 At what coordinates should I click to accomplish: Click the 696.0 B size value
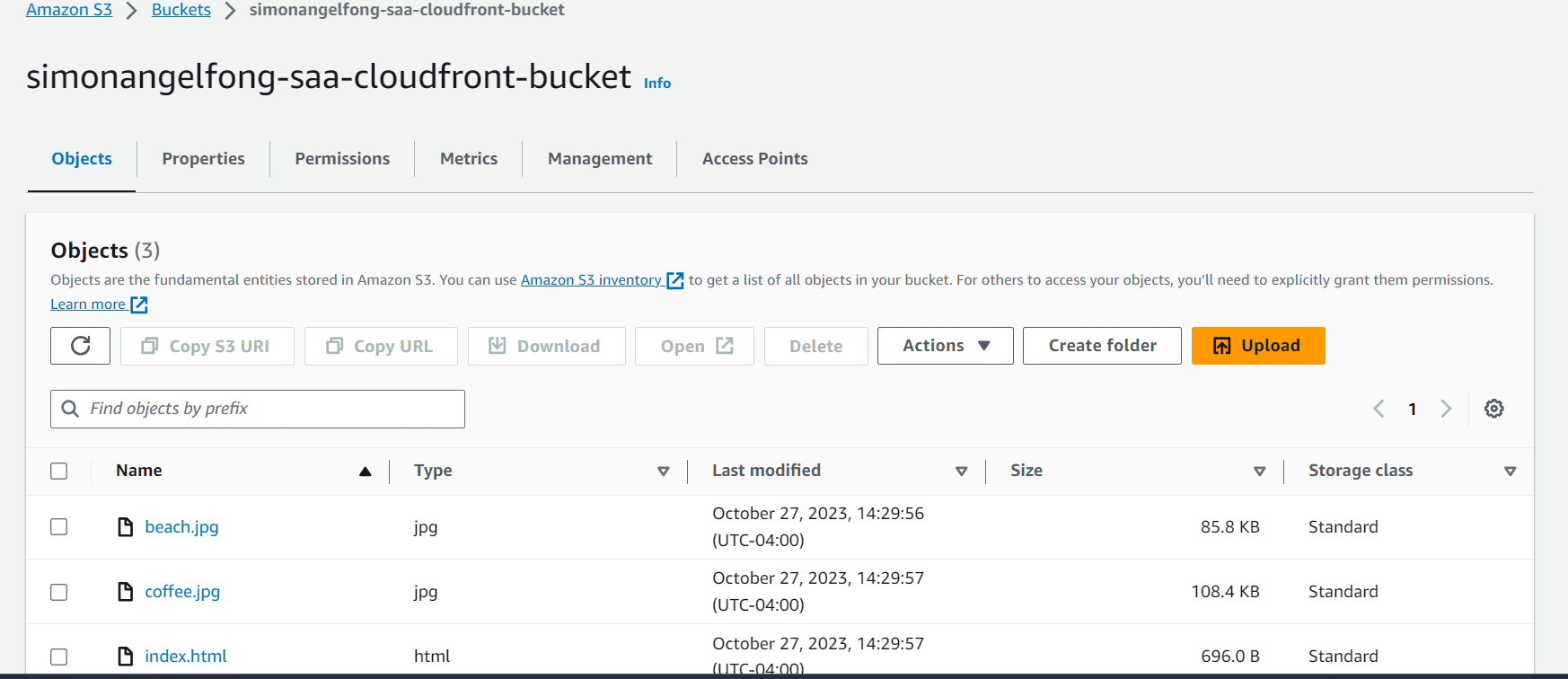(1230, 657)
